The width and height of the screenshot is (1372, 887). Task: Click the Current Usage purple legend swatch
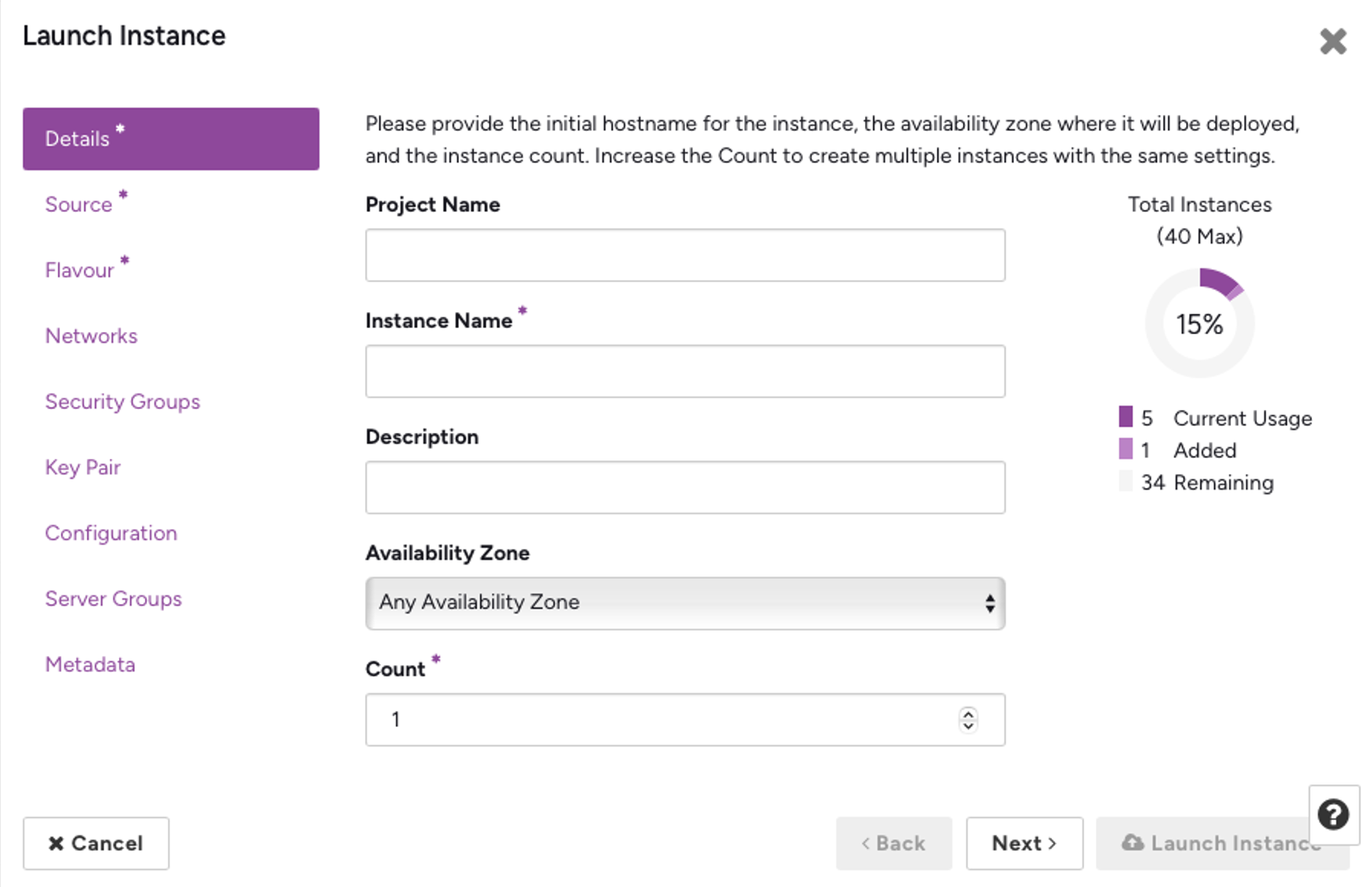pos(1125,416)
